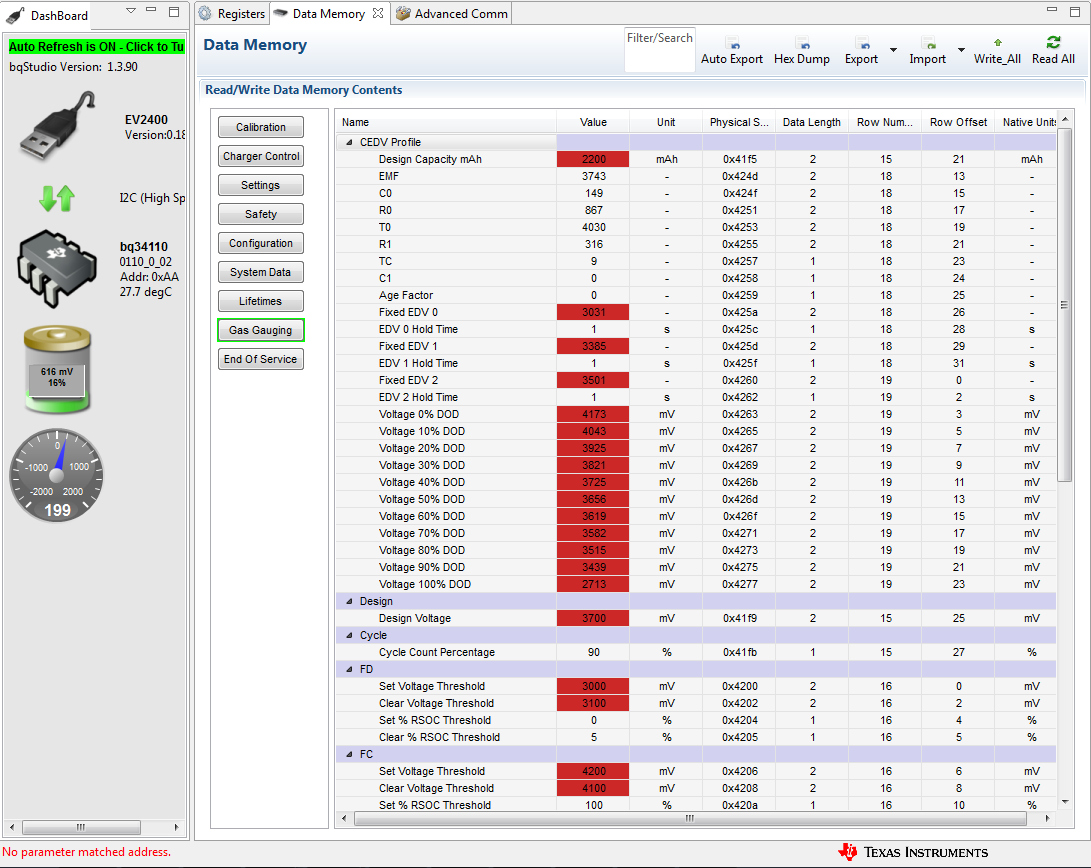Switch to the Advanced Comm tab
Viewport: 1091px width, 868px height.
pyautogui.click(x=452, y=13)
